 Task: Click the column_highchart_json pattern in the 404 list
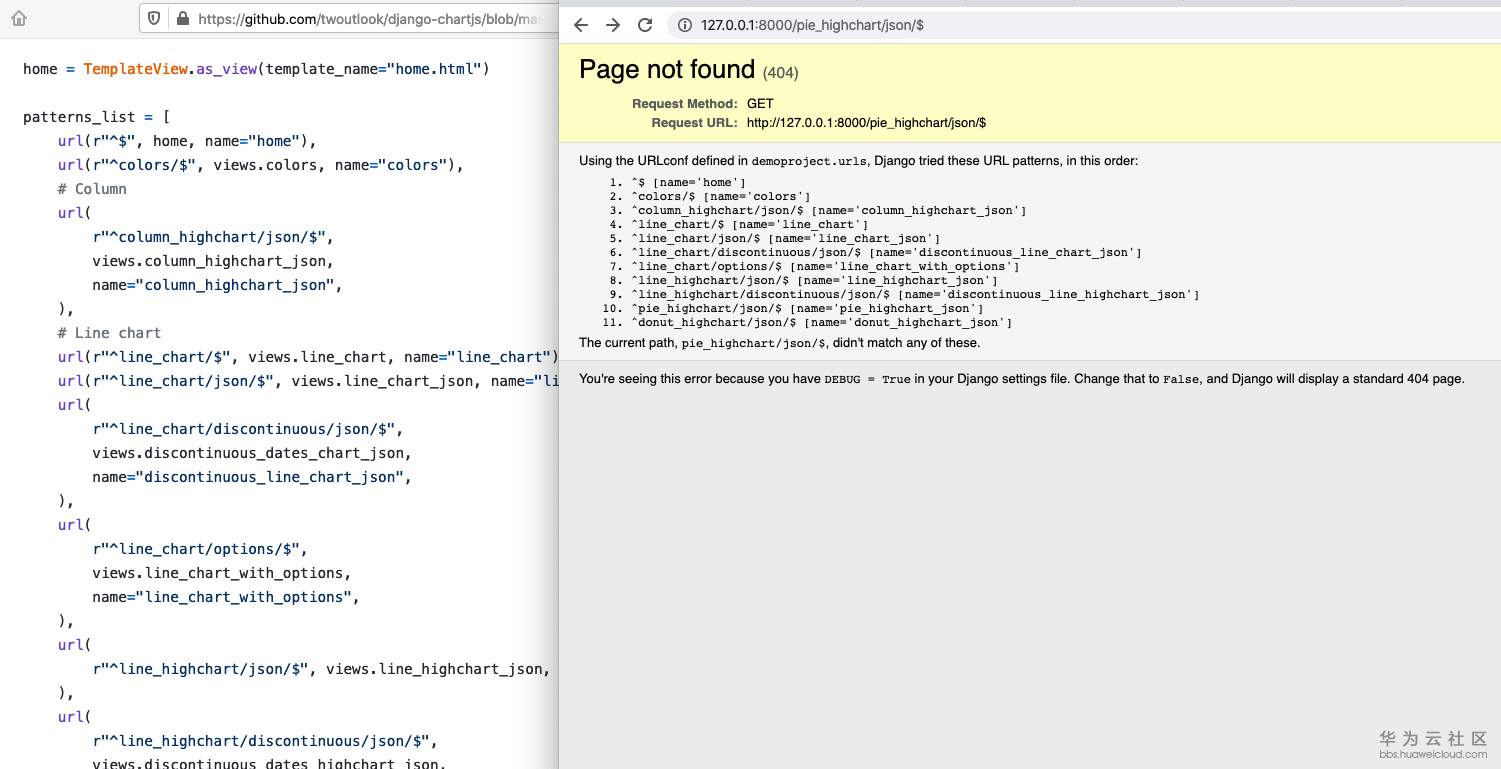click(x=828, y=210)
